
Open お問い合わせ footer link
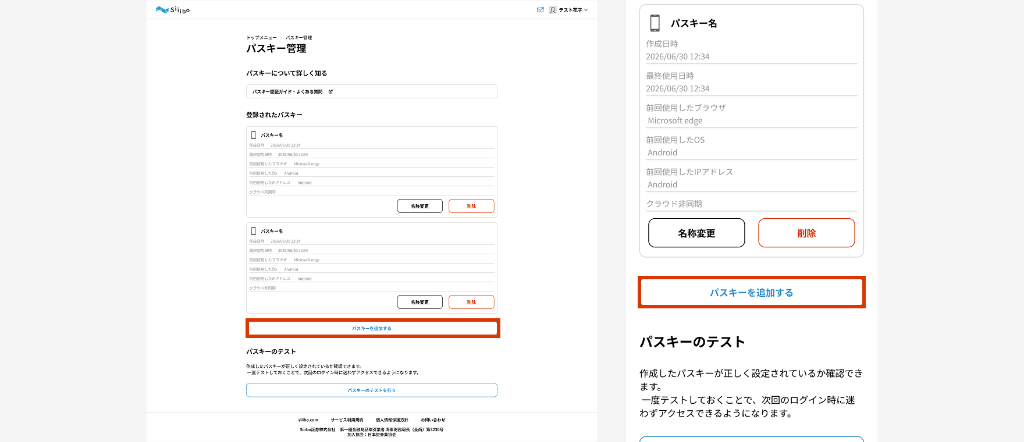click(434, 419)
